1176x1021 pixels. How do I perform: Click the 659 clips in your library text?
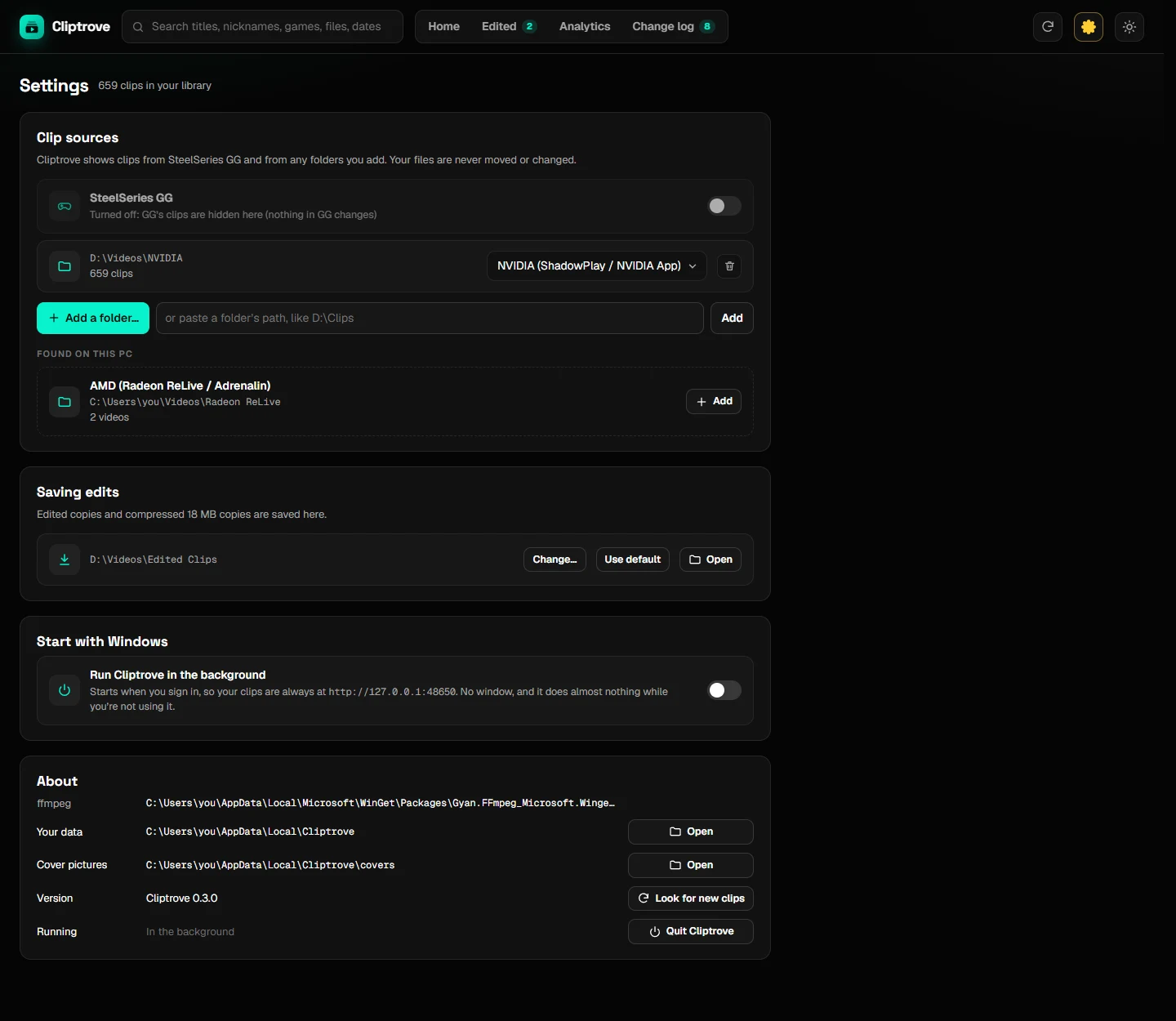coord(155,86)
